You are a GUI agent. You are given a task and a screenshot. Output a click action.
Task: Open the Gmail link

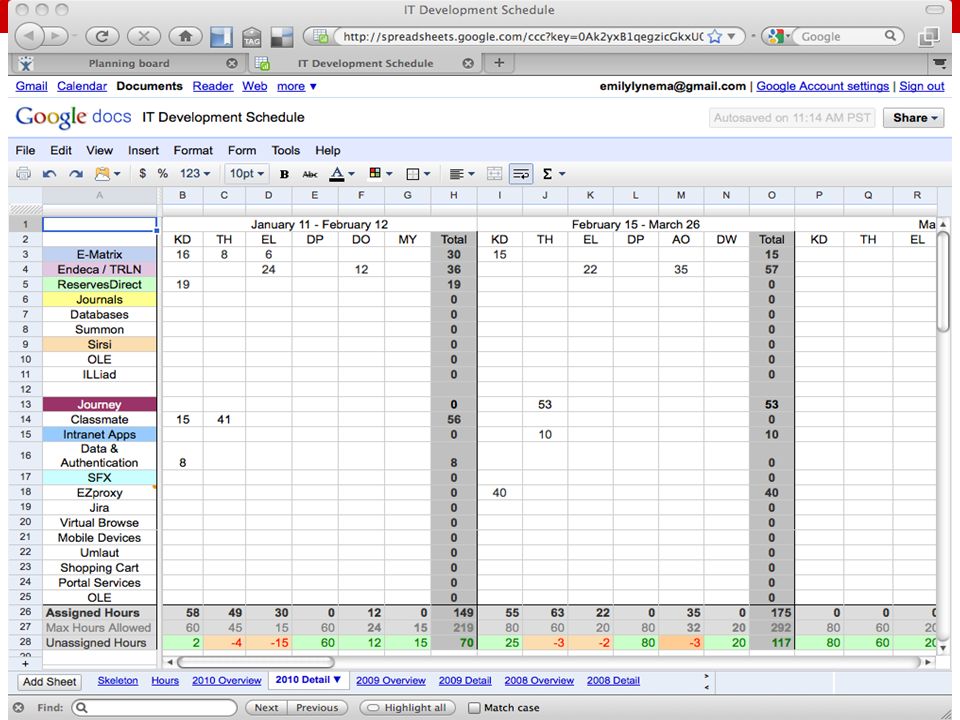(x=31, y=86)
